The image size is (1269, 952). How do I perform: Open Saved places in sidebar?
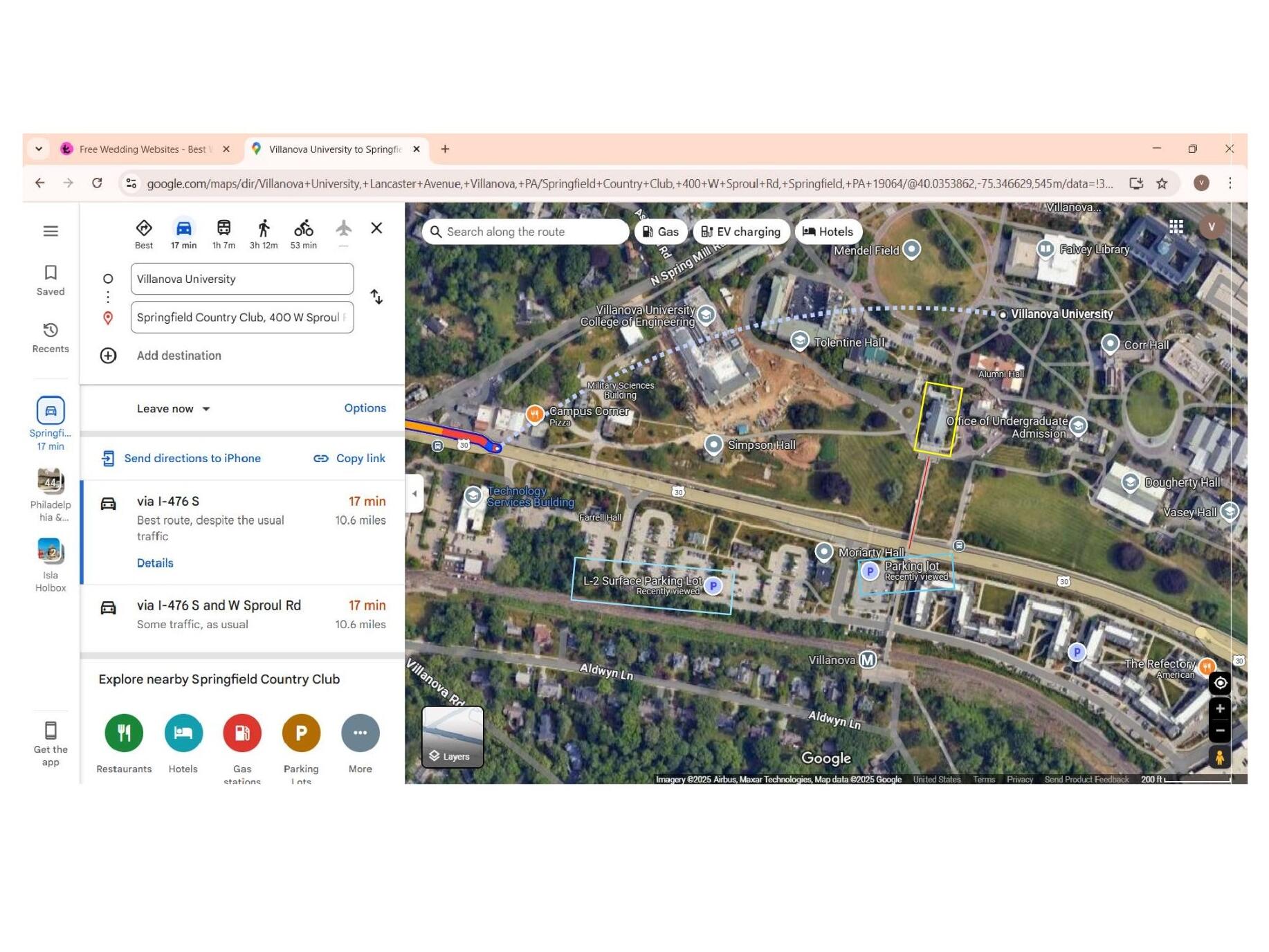pyautogui.click(x=51, y=280)
